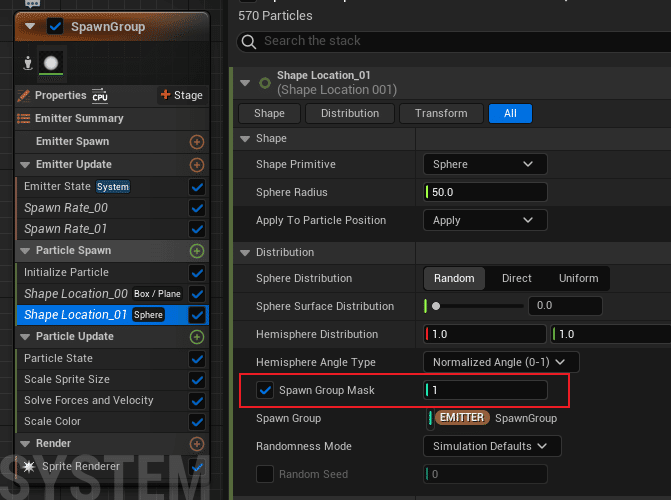This screenshot has width=671, height=500.
Task: Add a renderer in the Render section
Action: click(197, 444)
